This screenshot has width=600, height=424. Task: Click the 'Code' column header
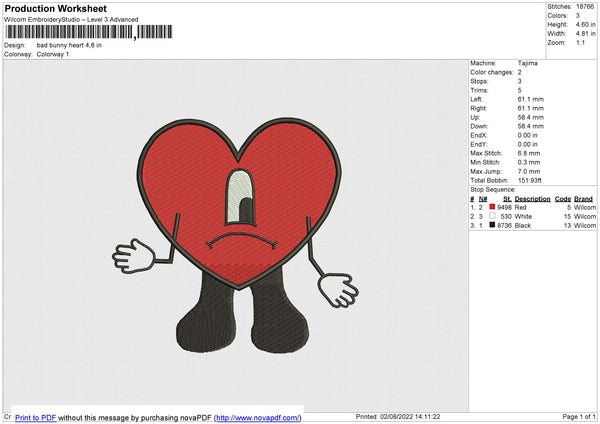(x=563, y=199)
